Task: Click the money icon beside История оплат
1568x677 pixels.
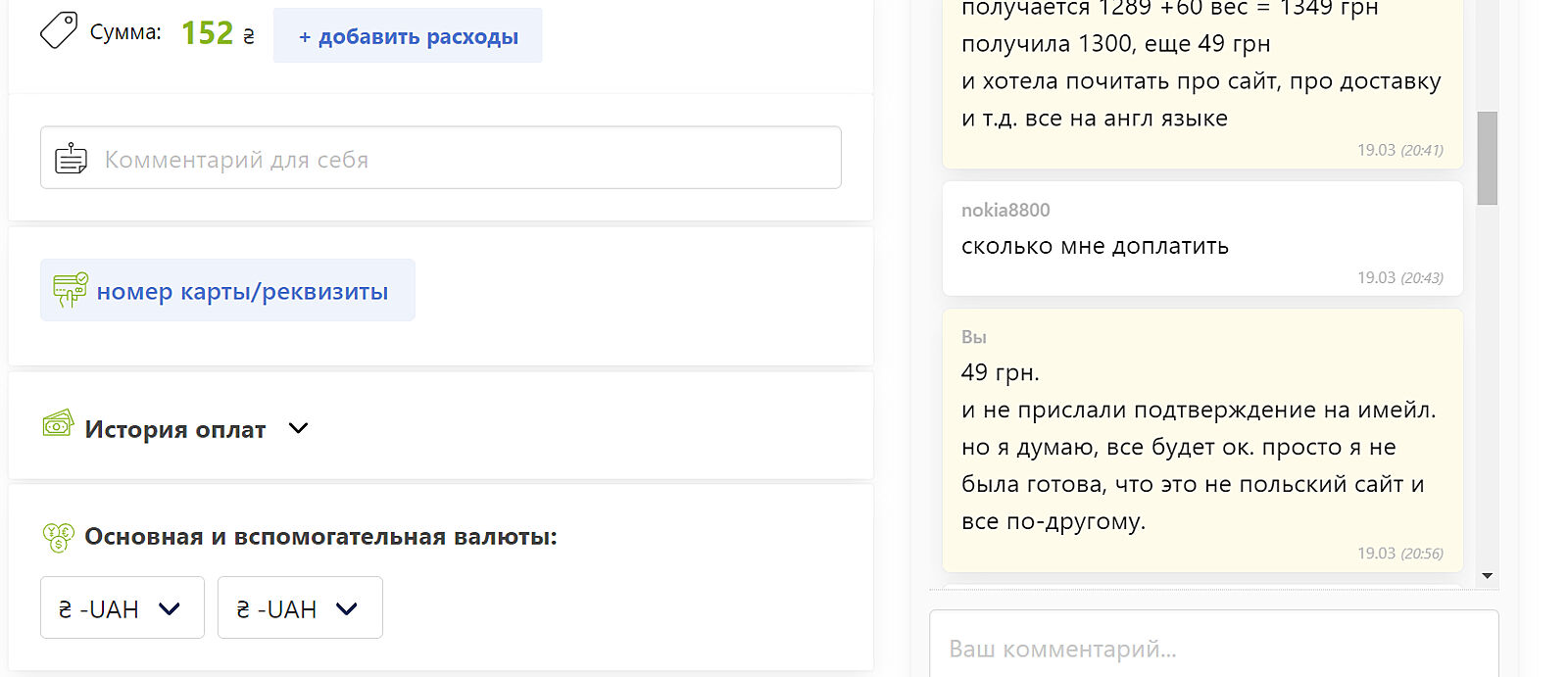Action: click(58, 424)
